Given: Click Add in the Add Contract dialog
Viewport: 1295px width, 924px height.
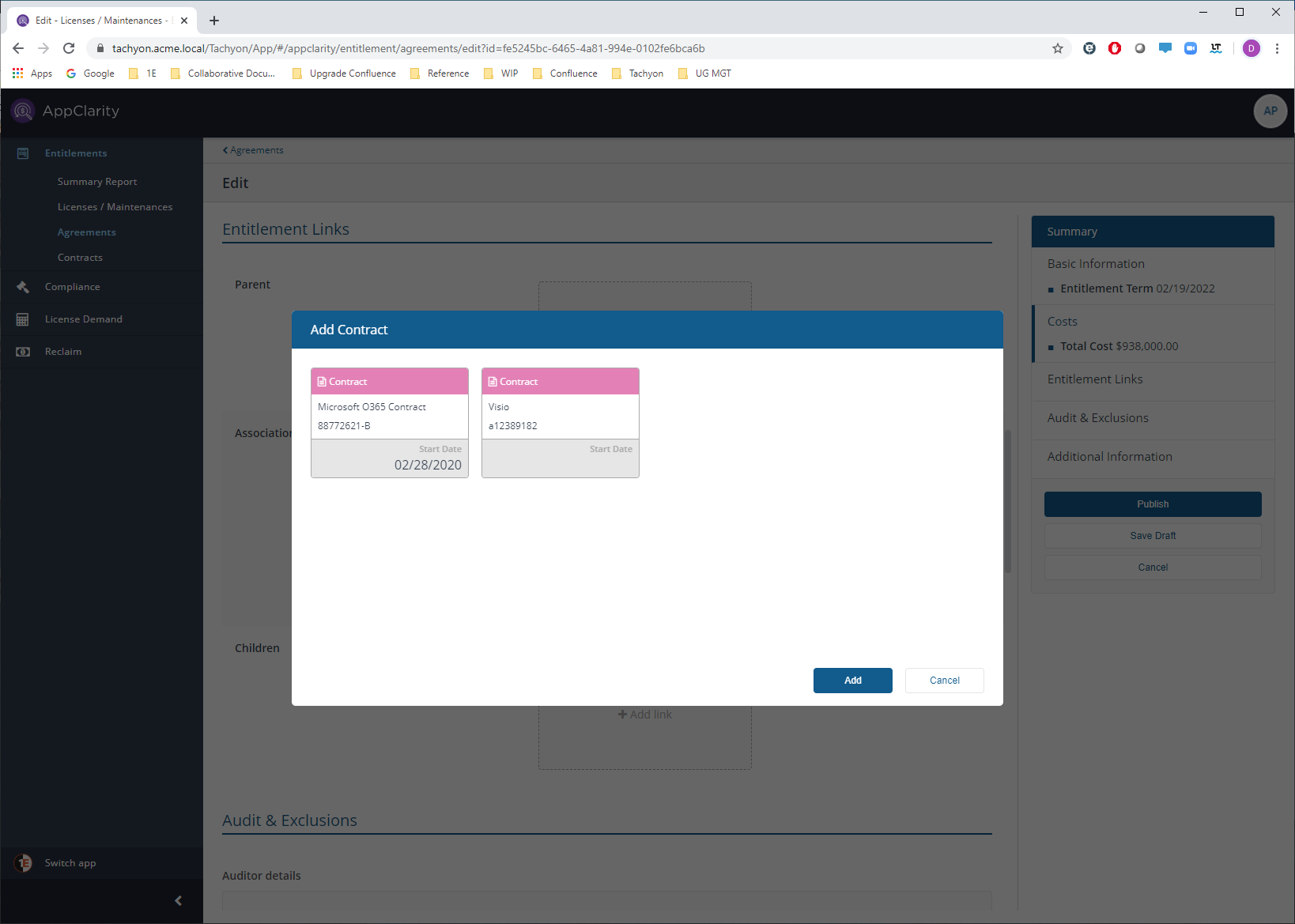Looking at the screenshot, I should pos(853,681).
